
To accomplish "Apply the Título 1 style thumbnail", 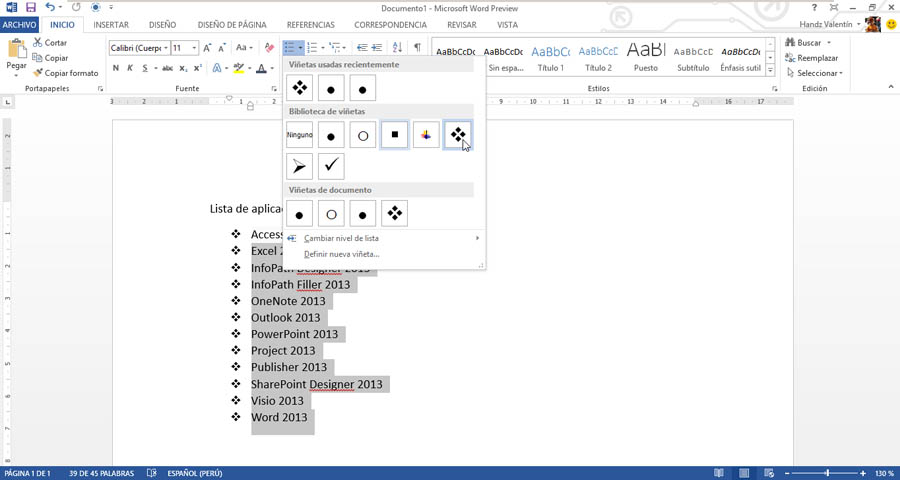I will point(550,58).
